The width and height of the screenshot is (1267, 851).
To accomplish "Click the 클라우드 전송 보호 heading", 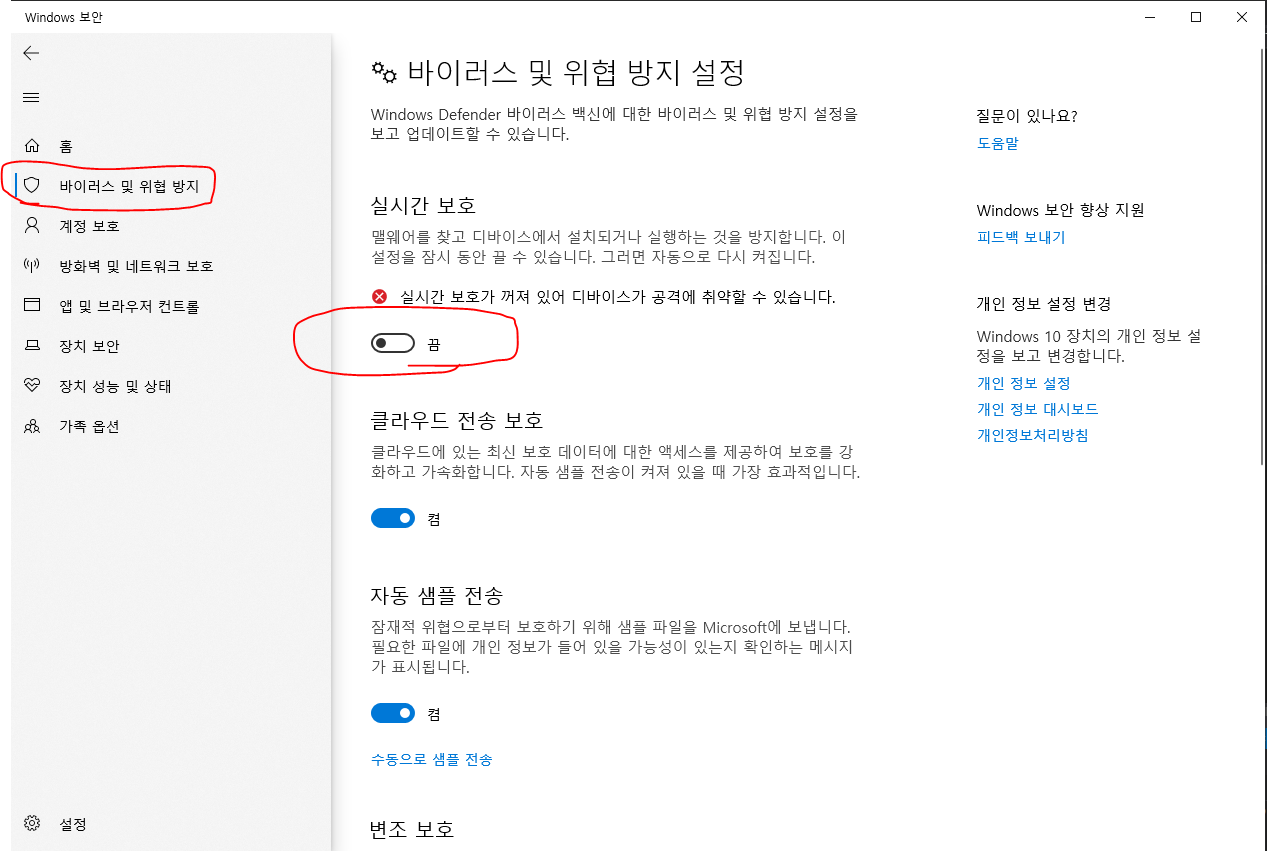I will pos(457,420).
